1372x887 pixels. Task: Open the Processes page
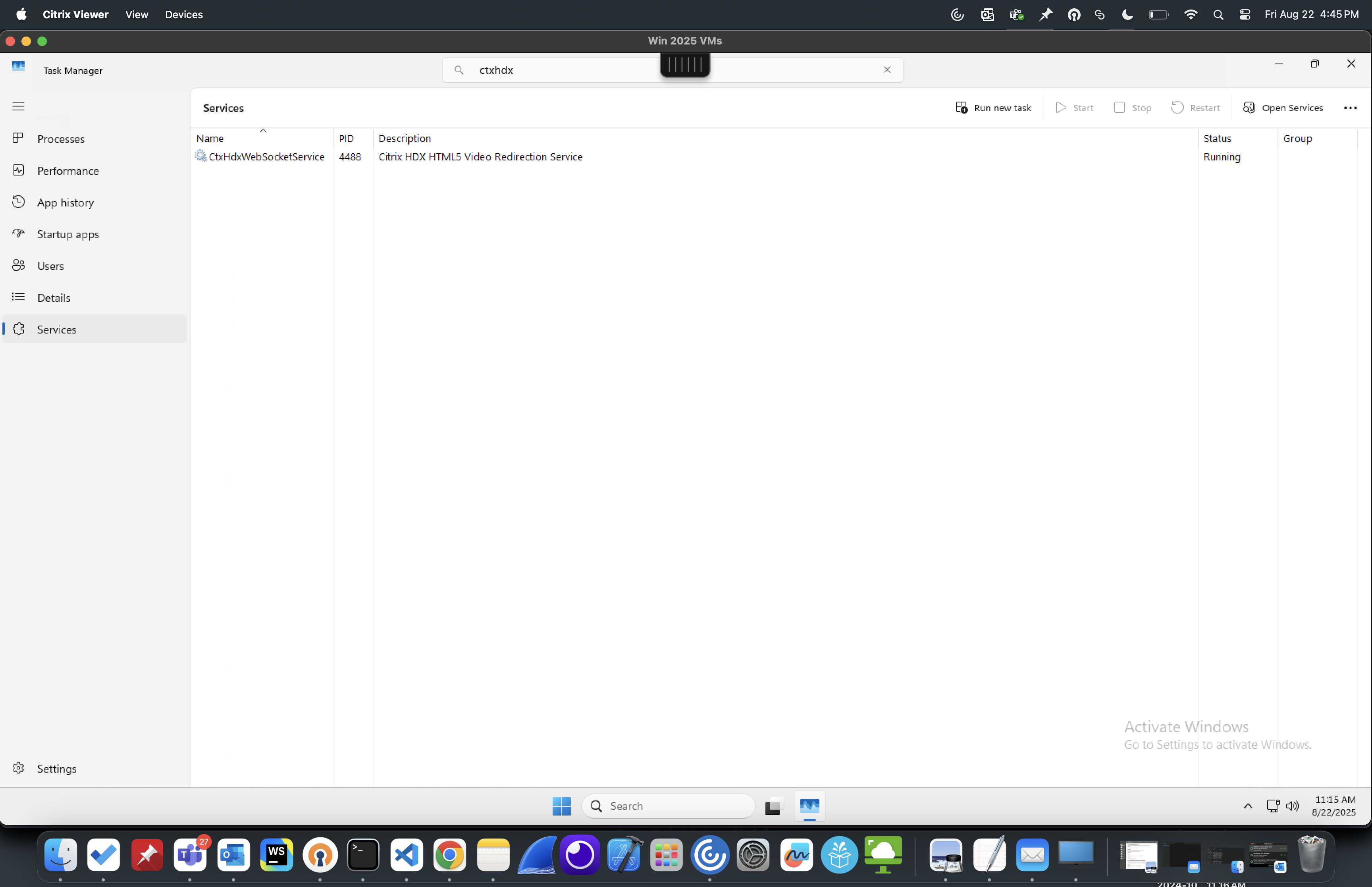point(94,139)
